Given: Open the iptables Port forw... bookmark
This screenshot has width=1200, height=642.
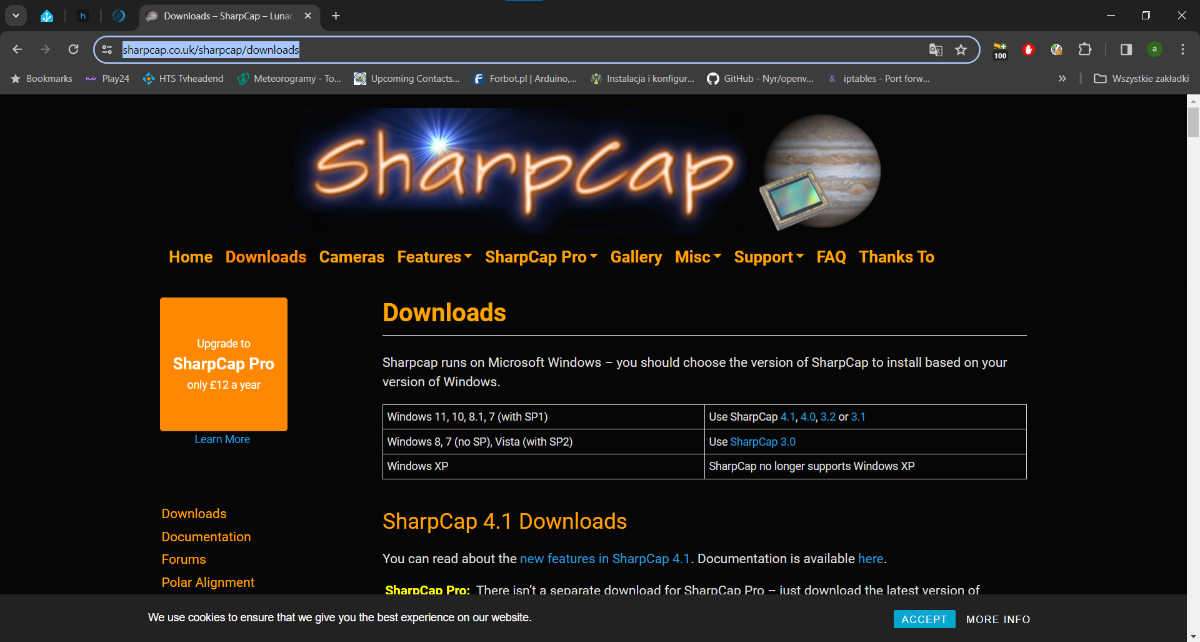Looking at the screenshot, I should [879, 78].
